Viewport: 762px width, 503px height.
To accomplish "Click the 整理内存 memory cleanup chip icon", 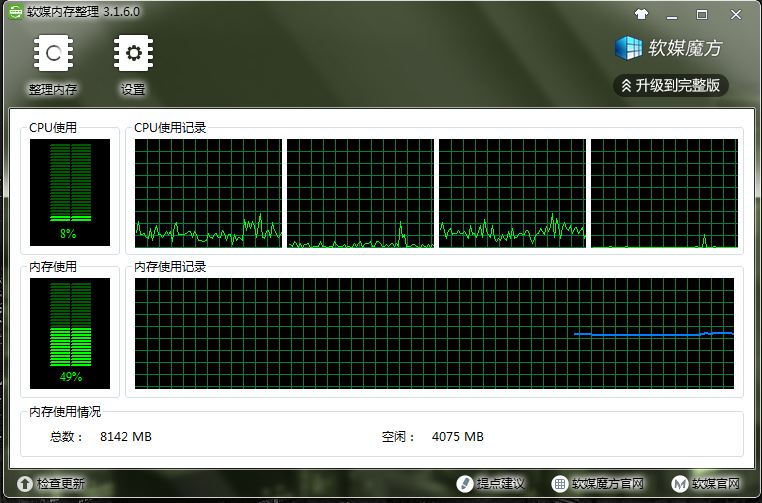I will pos(53,53).
